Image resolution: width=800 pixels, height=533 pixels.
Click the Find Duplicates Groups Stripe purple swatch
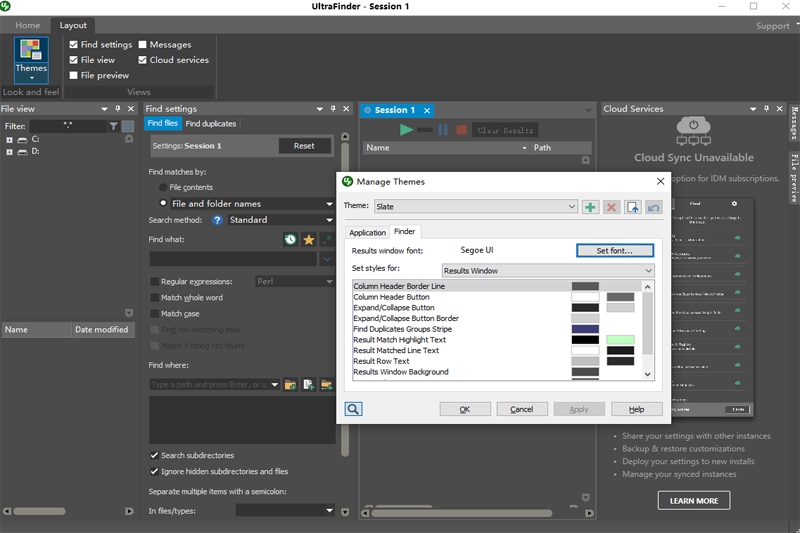585,329
